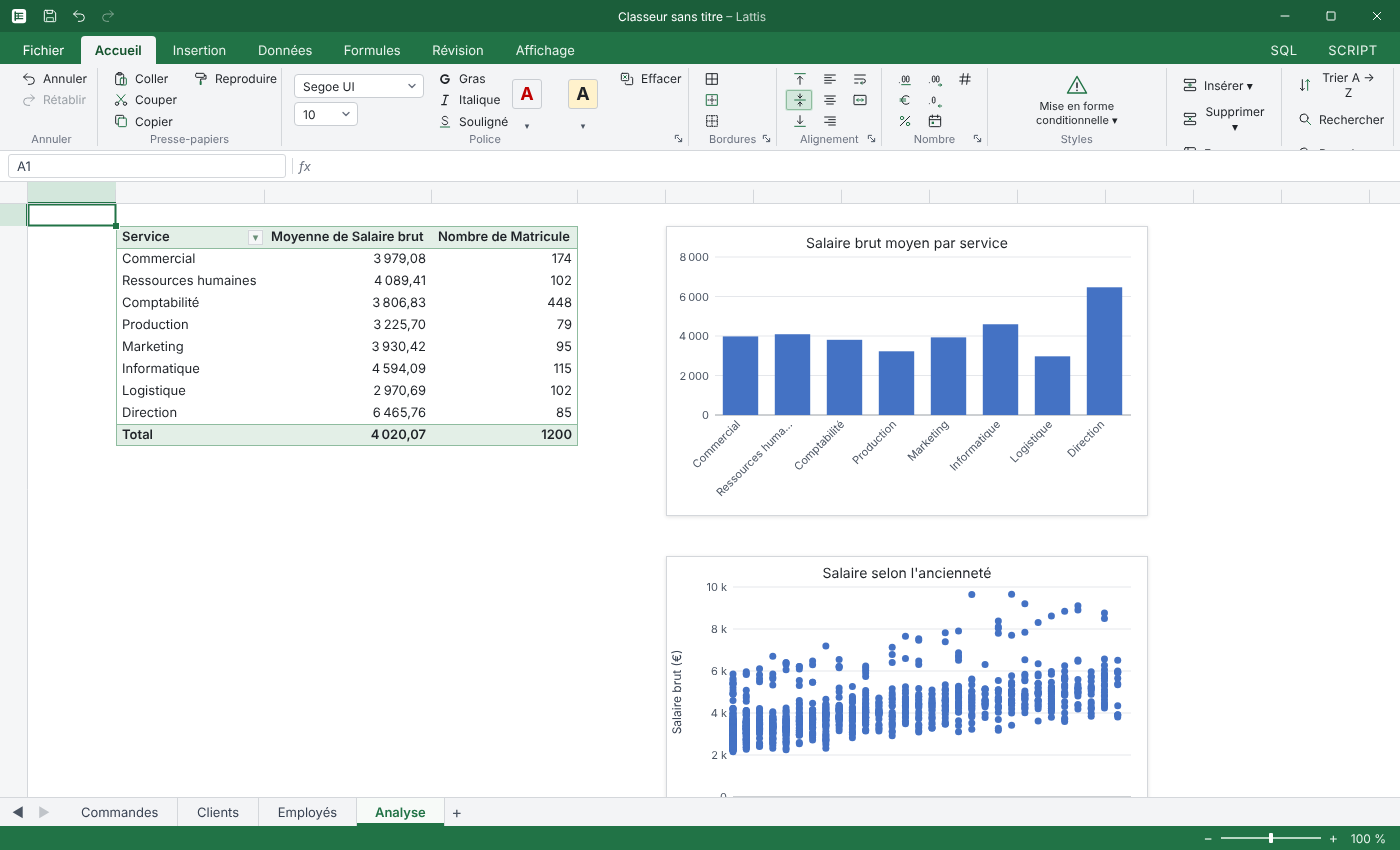This screenshot has width=1400, height=850.
Task: Align text to the top
Action: tap(800, 79)
